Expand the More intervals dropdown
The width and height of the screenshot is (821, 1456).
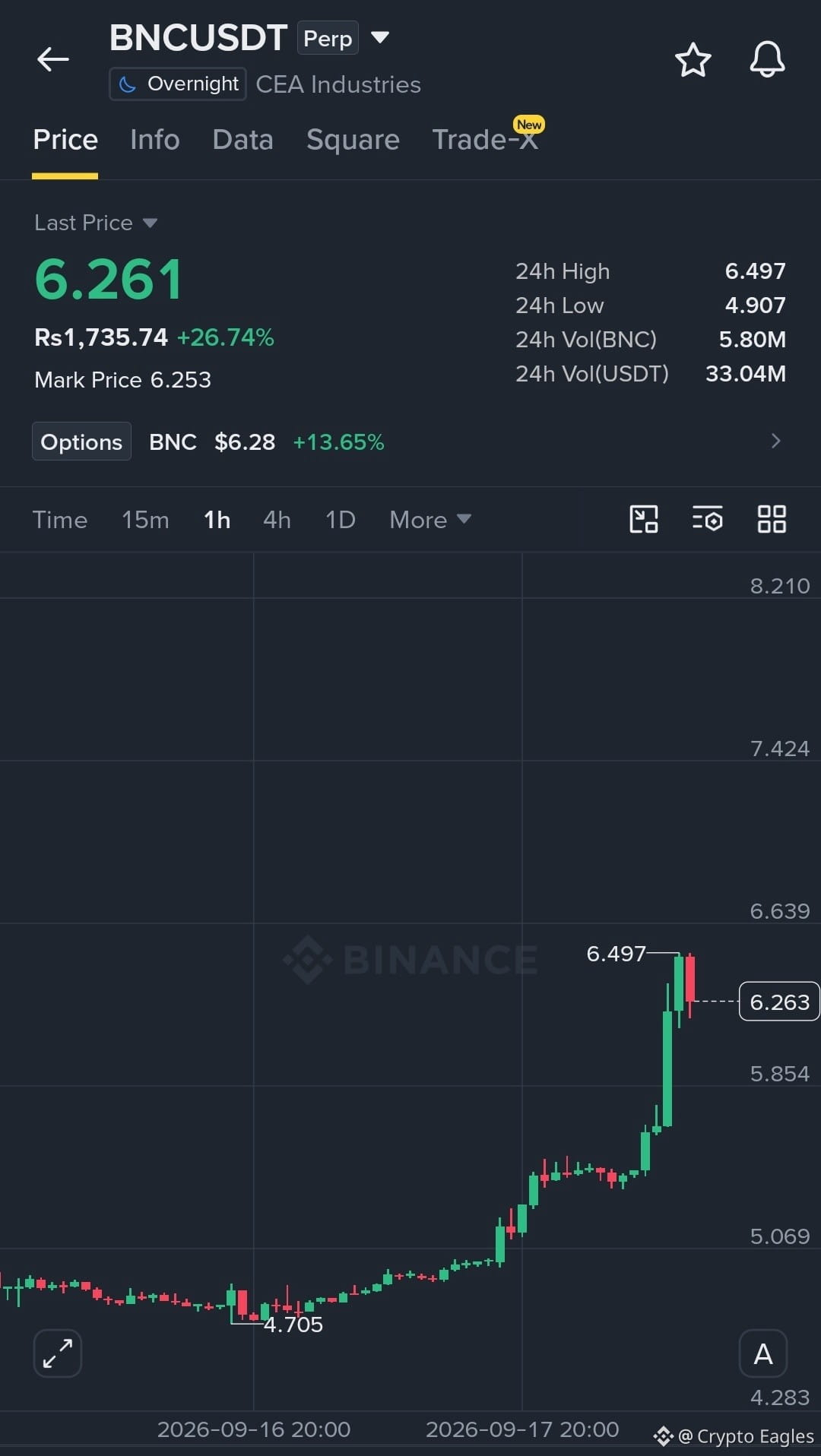(x=430, y=520)
